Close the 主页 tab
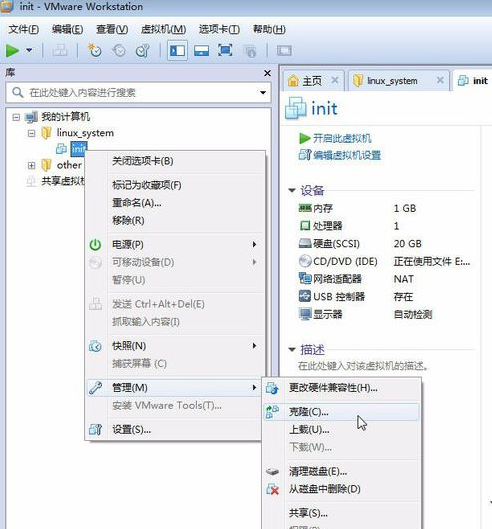The image size is (492, 529). (x=335, y=80)
